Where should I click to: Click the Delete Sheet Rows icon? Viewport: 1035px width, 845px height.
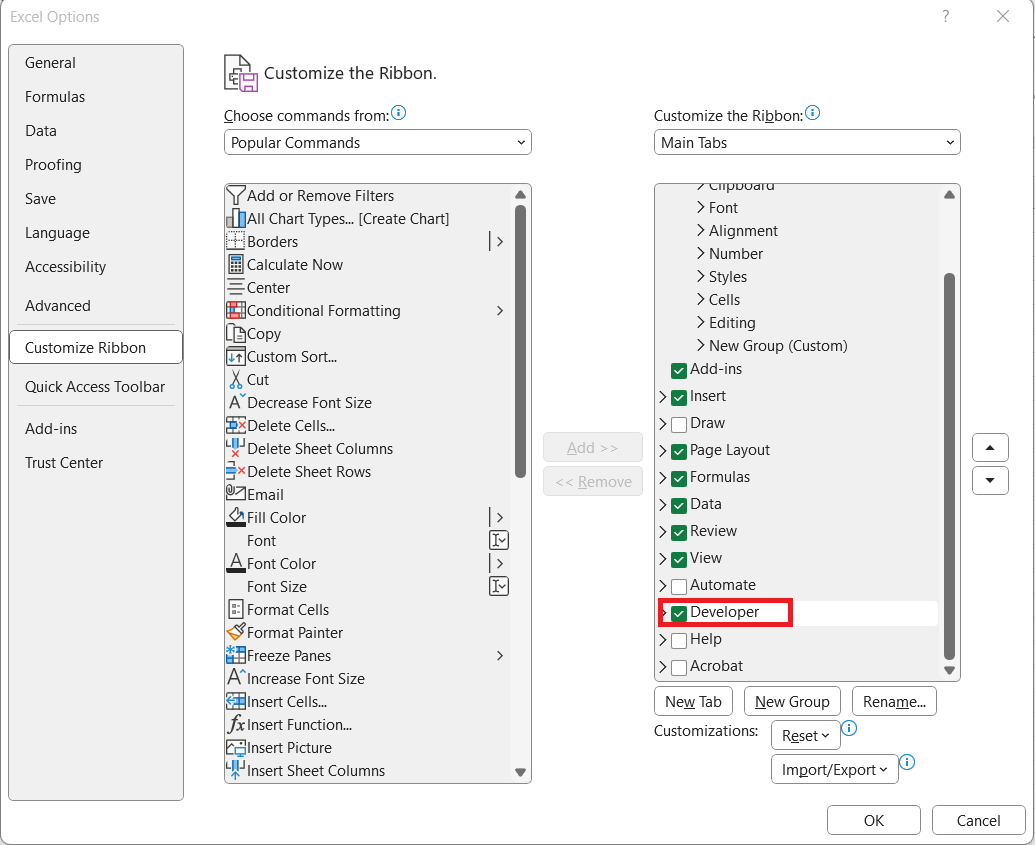coord(236,471)
